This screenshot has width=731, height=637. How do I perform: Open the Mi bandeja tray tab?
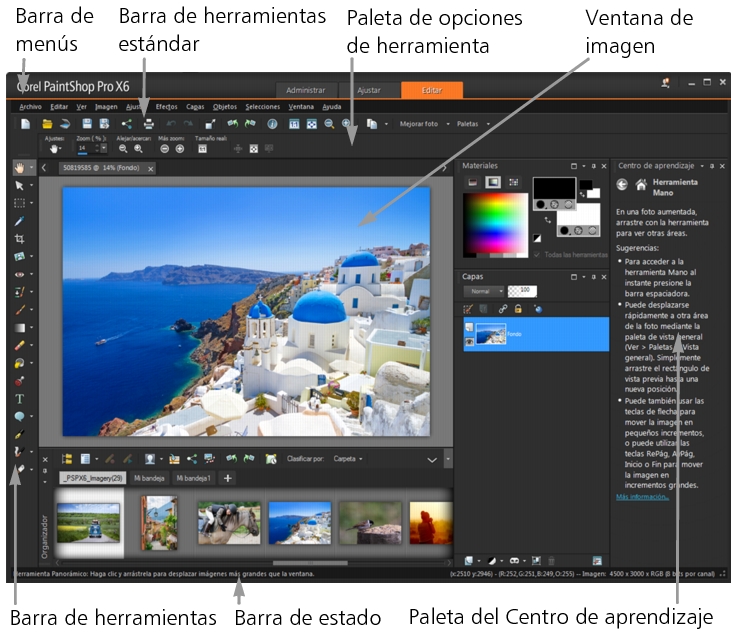pyautogui.click(x=153, y=479)
